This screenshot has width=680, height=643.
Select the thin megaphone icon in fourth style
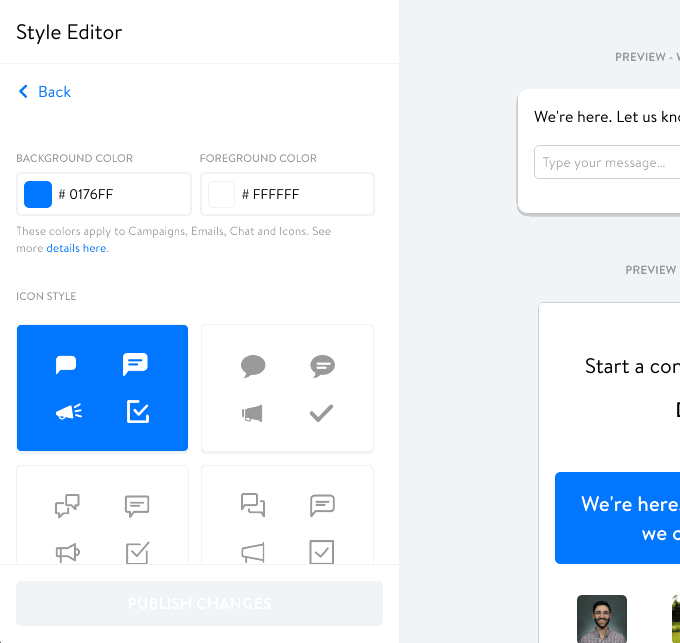(x=253, y=552)
